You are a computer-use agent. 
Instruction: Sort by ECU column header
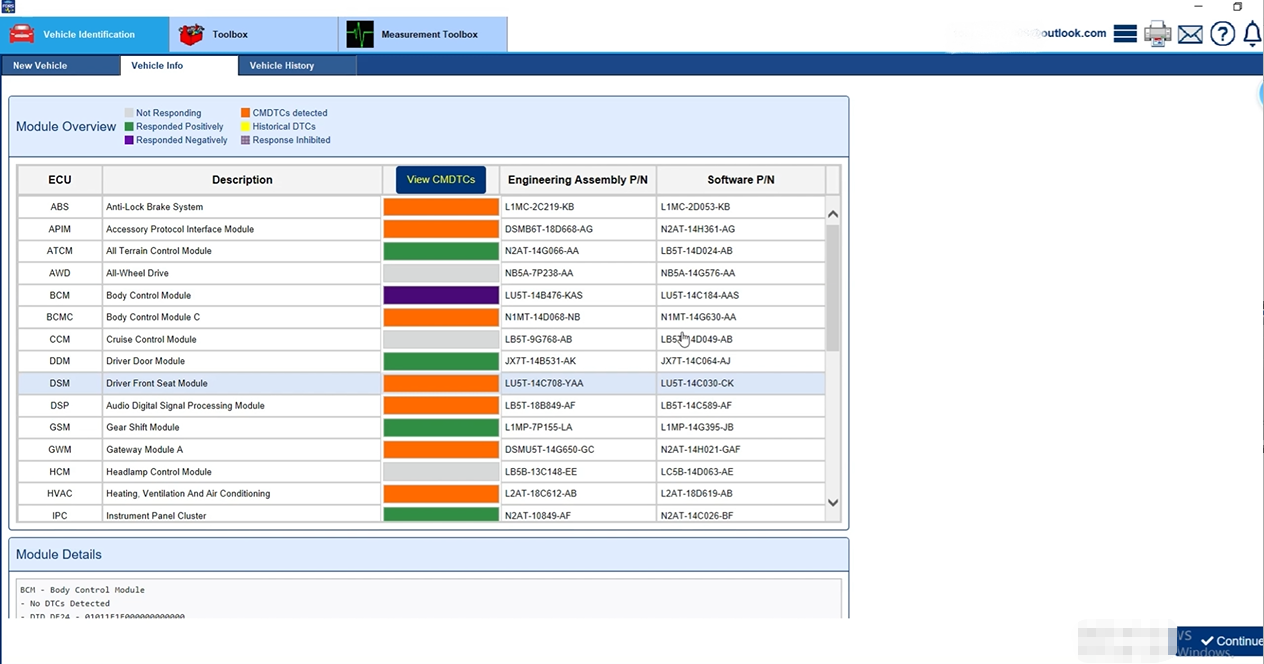60,180
